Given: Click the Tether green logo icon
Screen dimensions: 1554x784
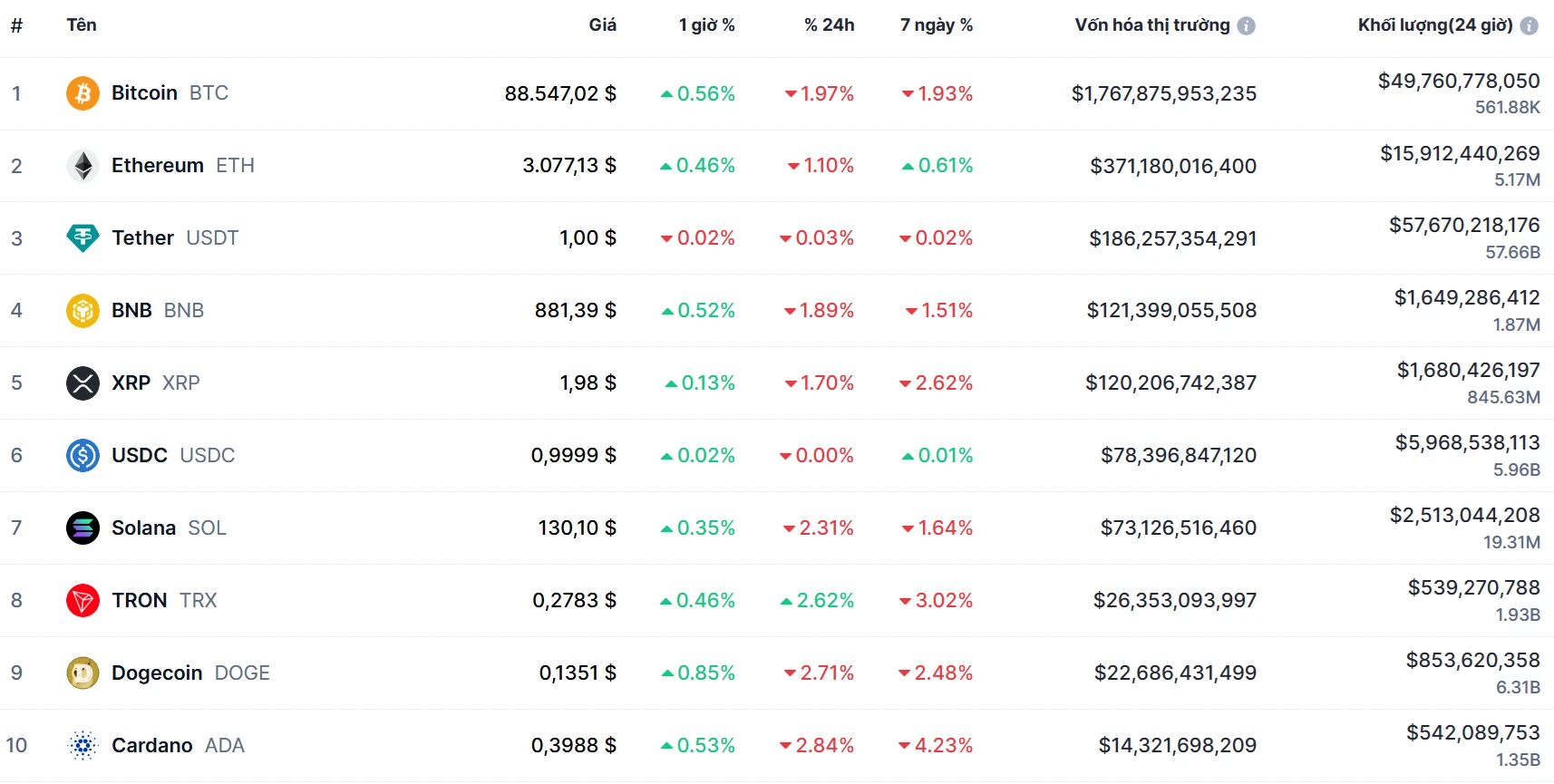Looking at the screenshot, I should [83, 238].
